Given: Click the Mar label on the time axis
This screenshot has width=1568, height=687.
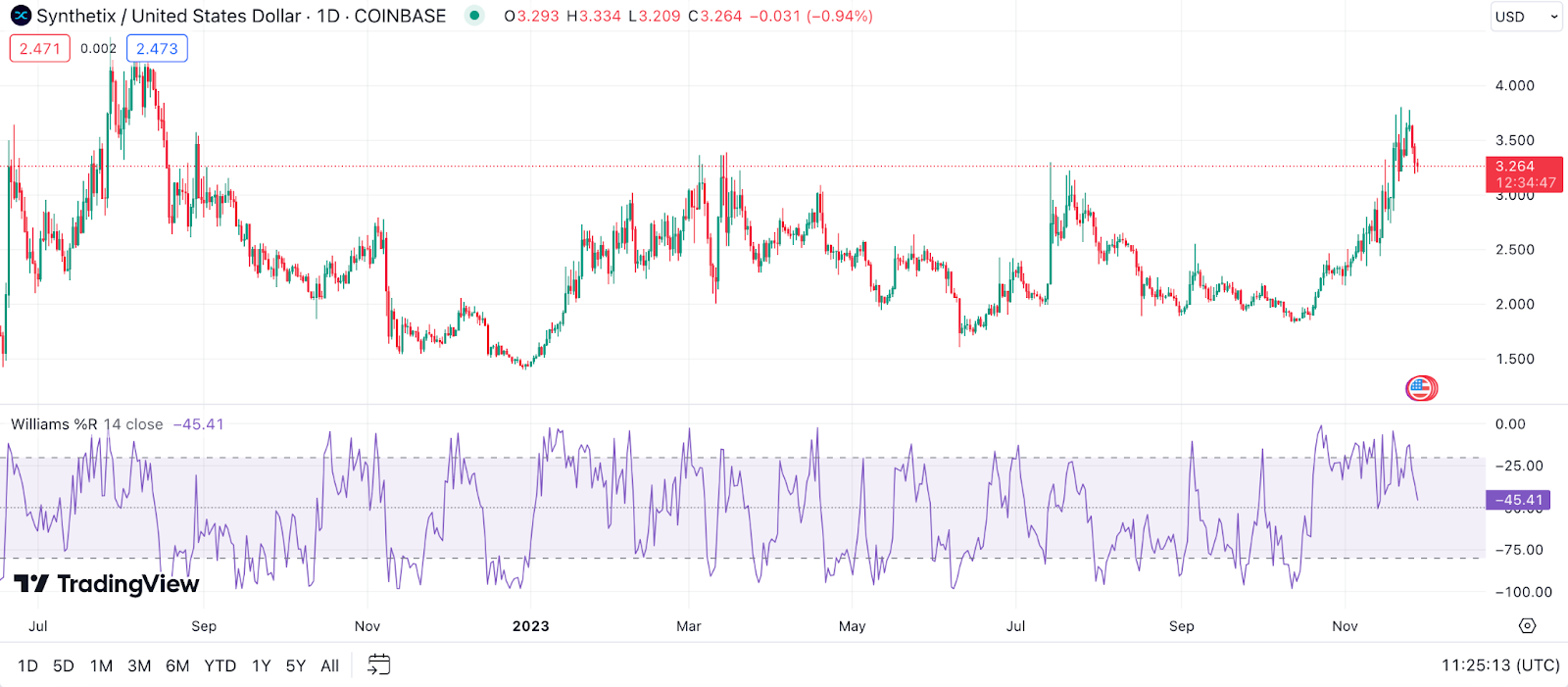Looking at the screenshot, I should (x=689, y=626).
